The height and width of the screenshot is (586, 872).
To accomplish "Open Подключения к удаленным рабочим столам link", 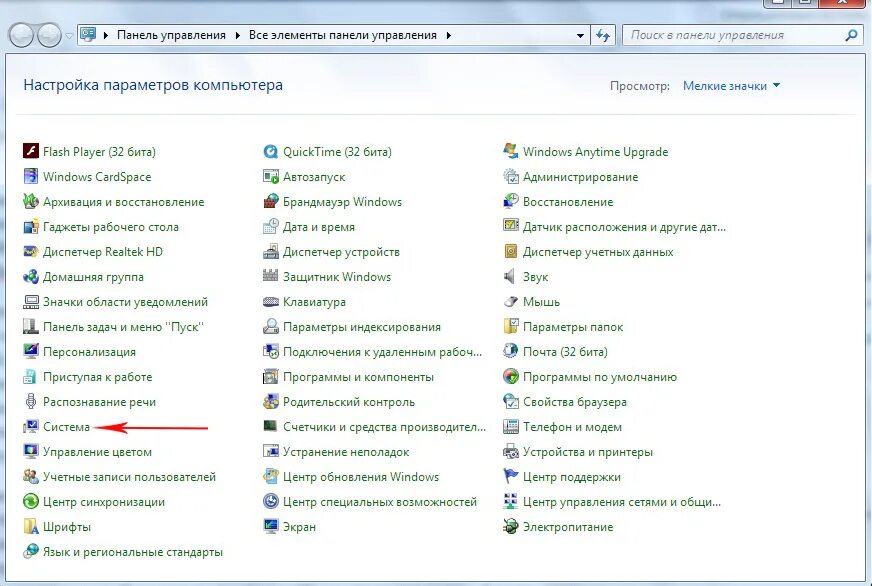I will pyautogui.click(x=382, y=352).
